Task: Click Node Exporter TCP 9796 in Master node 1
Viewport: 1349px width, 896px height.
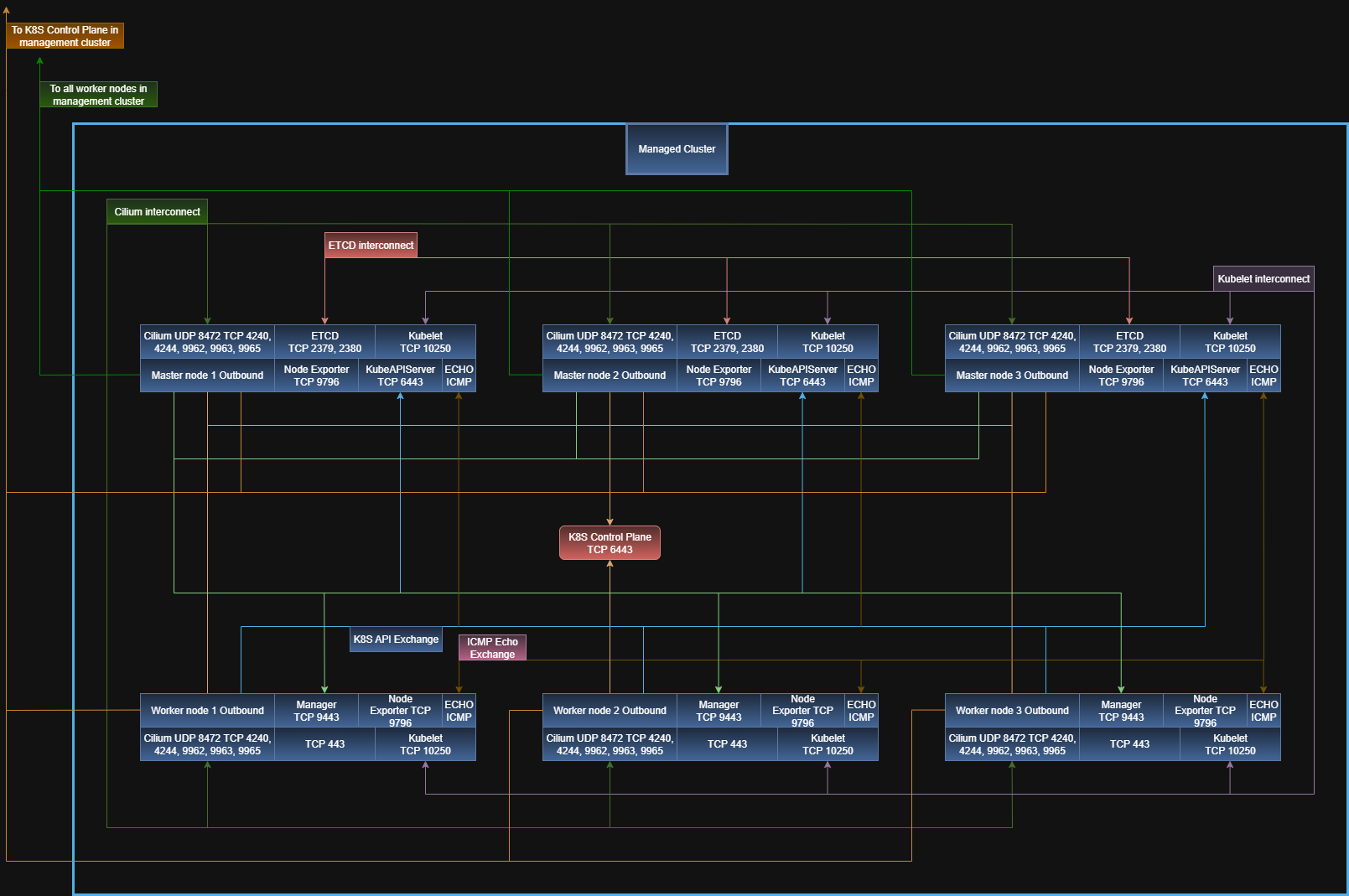Action: (316, 375)
